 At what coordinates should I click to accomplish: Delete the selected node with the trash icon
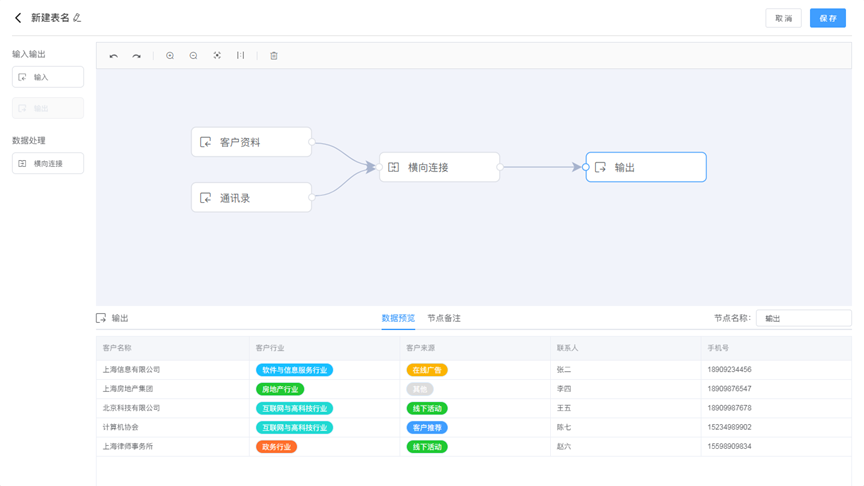(274, 56)
